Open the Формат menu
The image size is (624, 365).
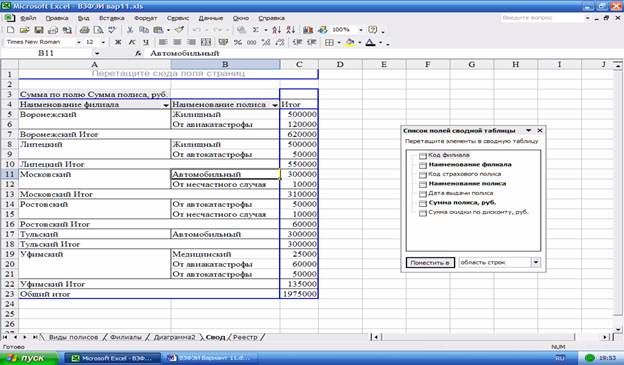coord(146,18)
